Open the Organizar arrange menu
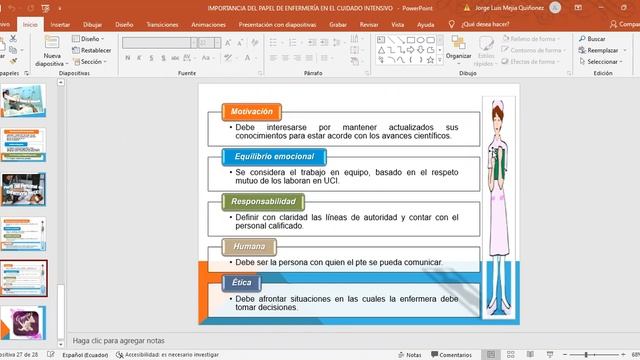Image resolution: width=640 pixels, height=360 pixels. 458,49
